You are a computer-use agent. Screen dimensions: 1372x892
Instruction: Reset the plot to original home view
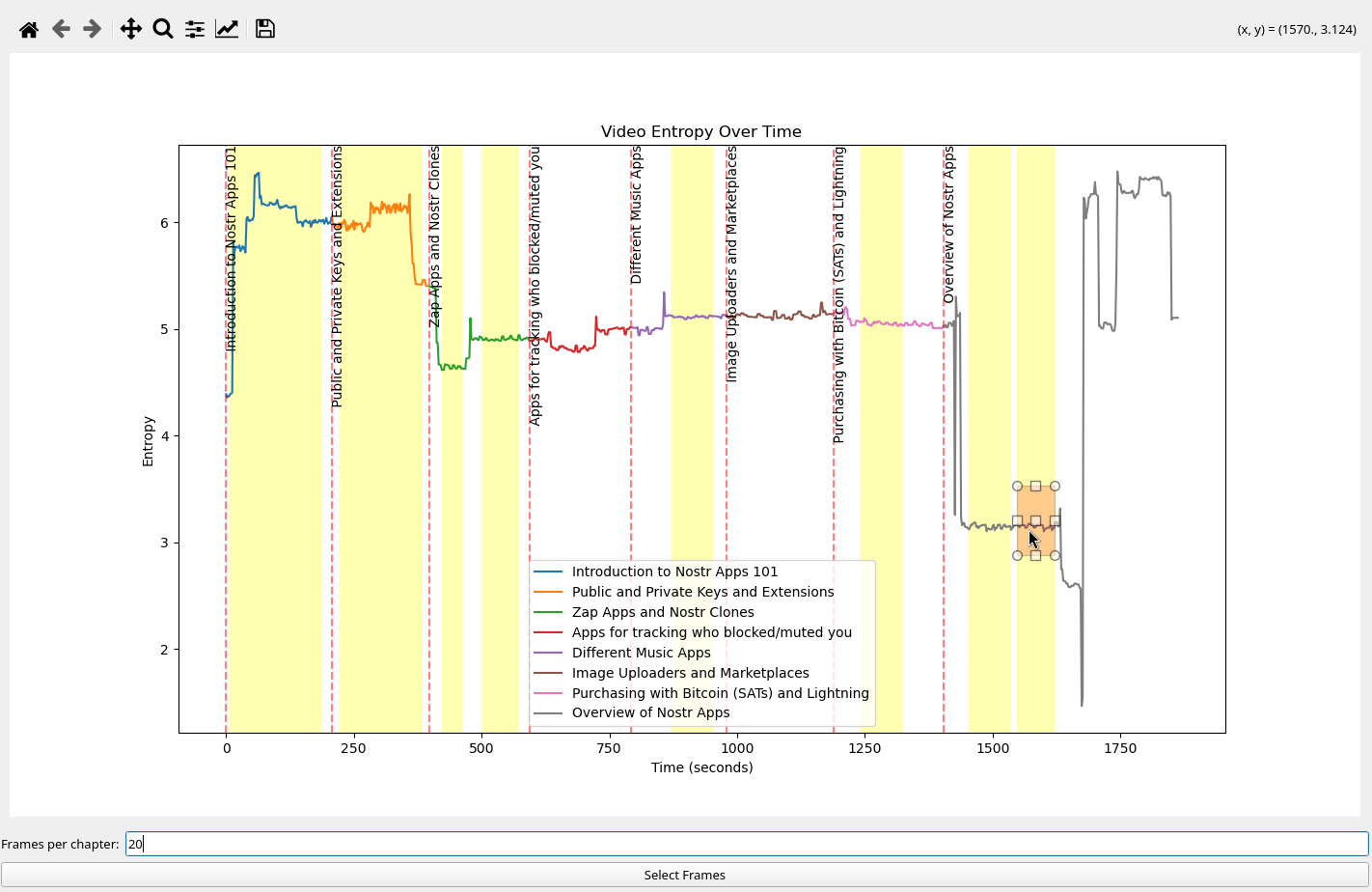(29, 29)
